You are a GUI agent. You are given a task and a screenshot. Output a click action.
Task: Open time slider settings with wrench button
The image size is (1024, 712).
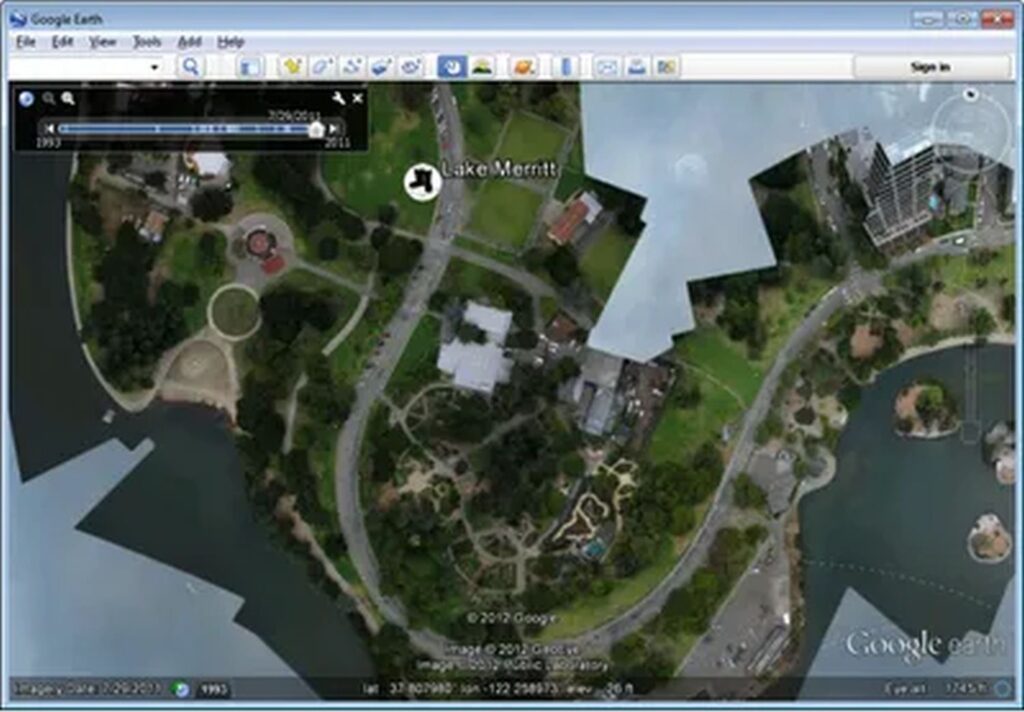click(340, 99)
